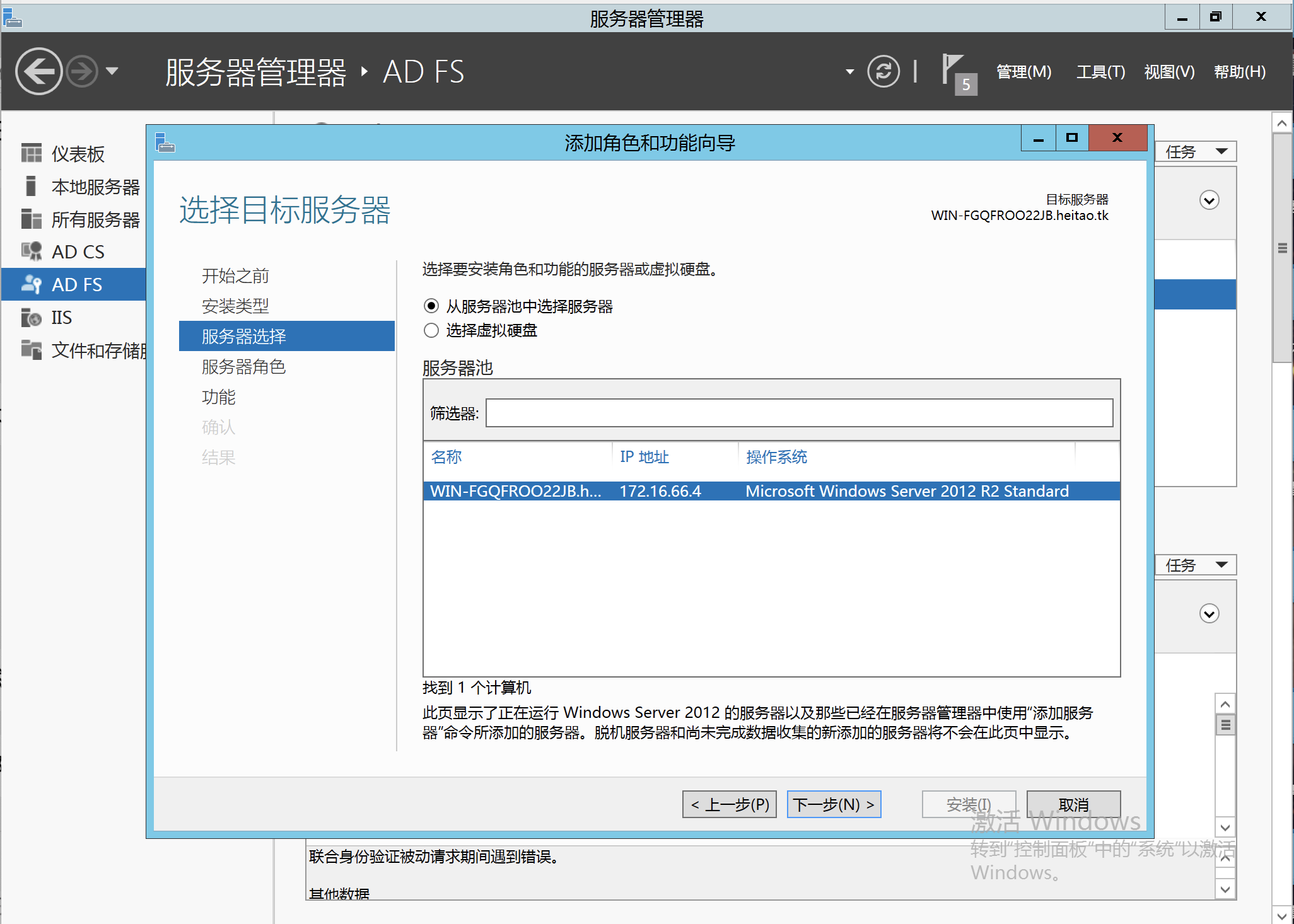Click the 上一步(P) previous button
The image size is (1294, 924).
pos(730,804)
